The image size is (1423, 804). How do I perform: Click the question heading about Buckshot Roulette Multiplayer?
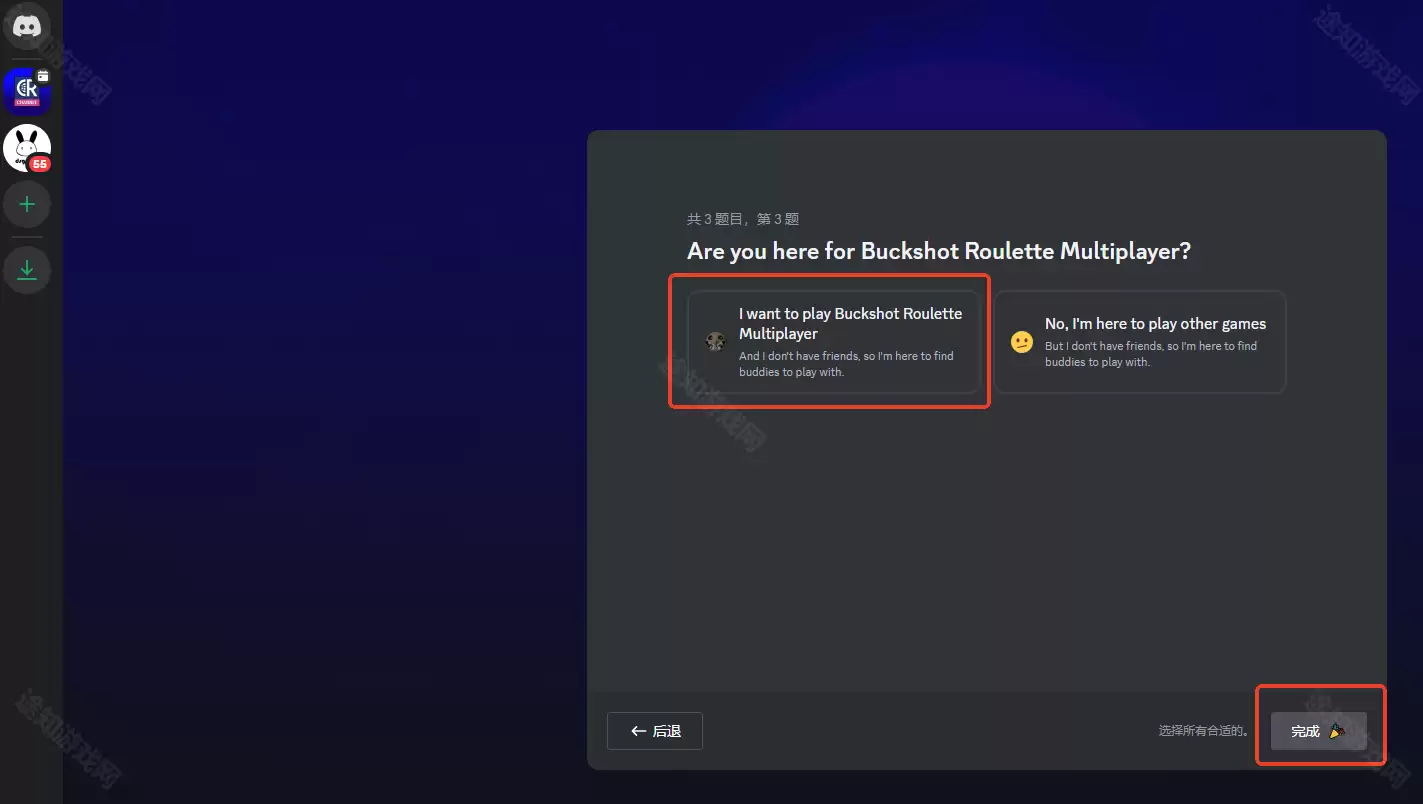pyautogui.click(x=939, y=251)
